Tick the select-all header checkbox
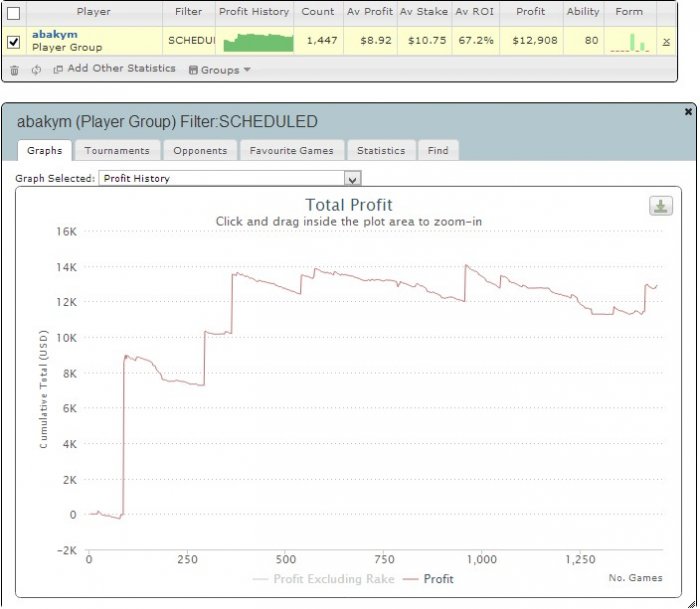This screenshot has height=609, width=700. point(14,13)
